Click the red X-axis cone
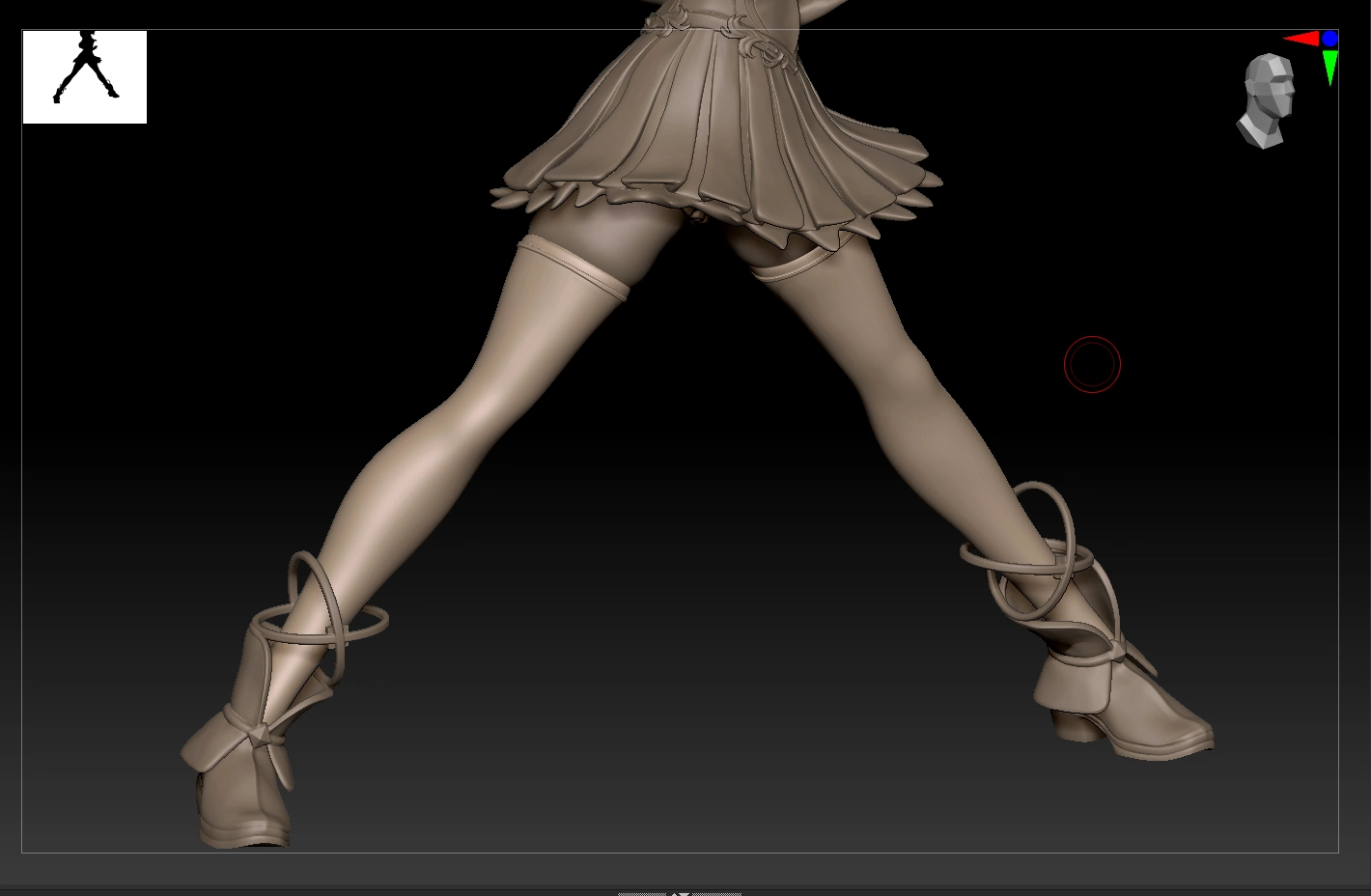The image size is (1371, 896). [1301, 39]
